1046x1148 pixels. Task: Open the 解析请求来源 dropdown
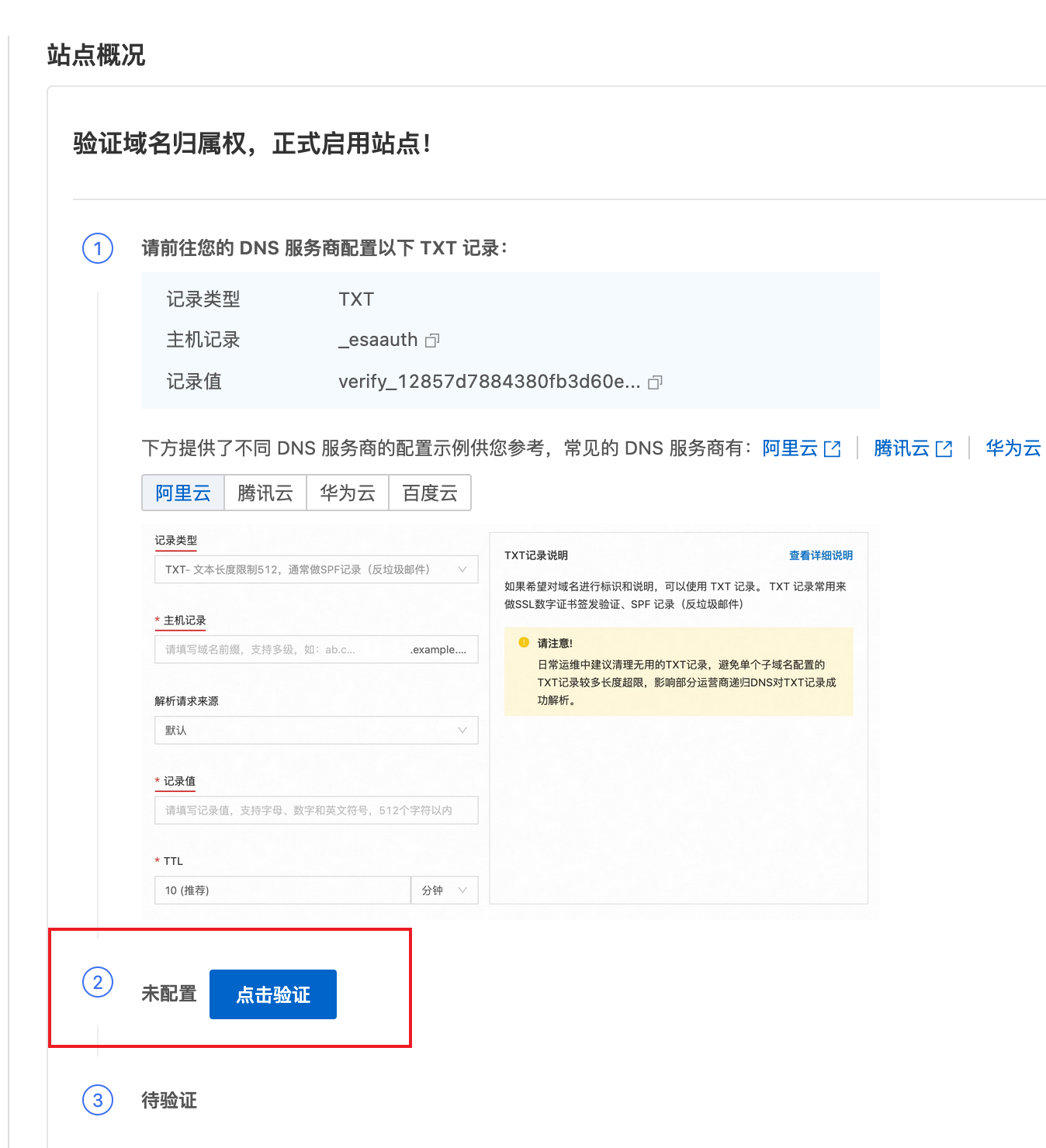point(316,730)
